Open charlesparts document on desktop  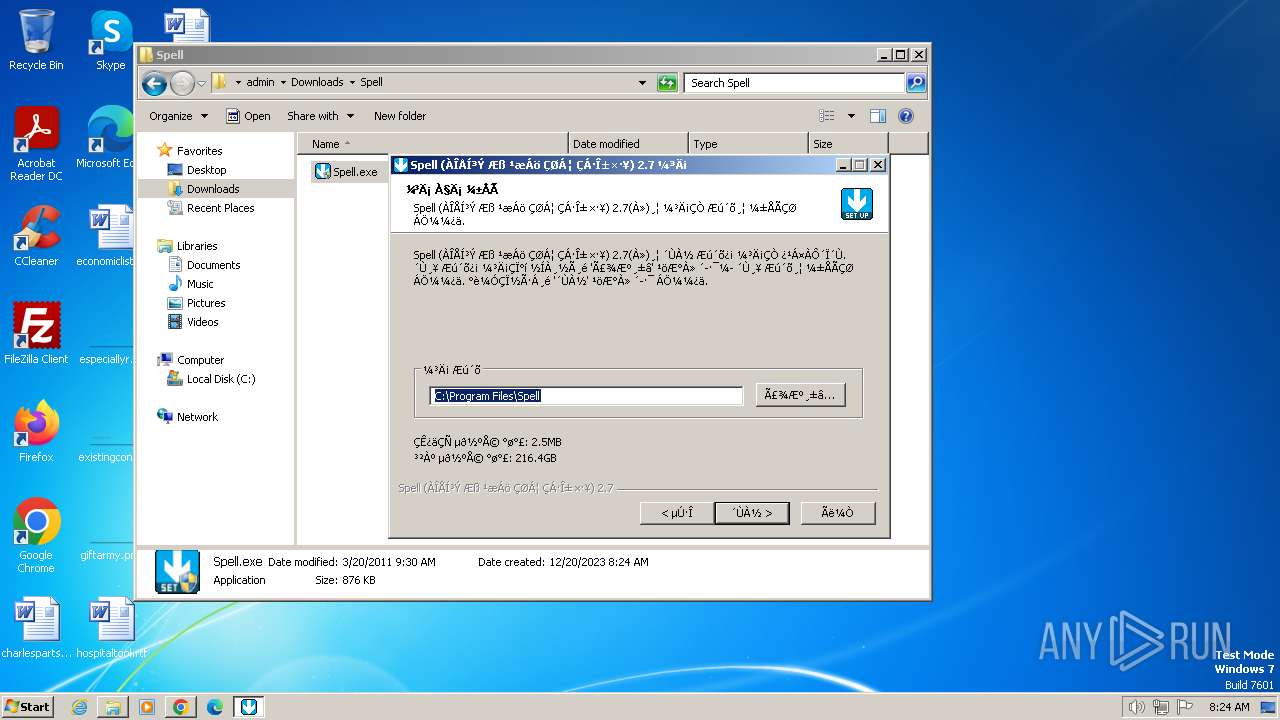tap(36, 628)
